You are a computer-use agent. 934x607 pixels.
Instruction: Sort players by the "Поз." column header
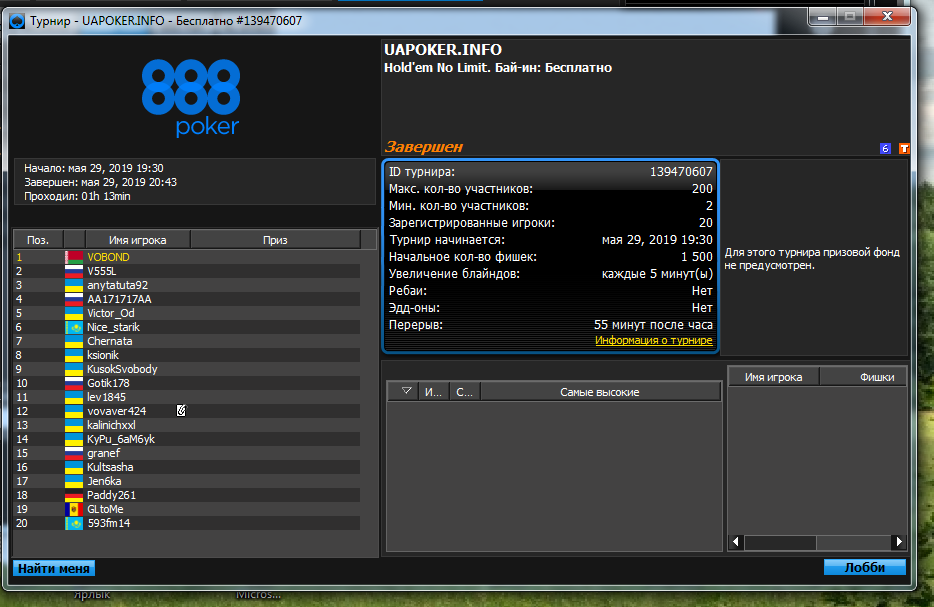38,239
